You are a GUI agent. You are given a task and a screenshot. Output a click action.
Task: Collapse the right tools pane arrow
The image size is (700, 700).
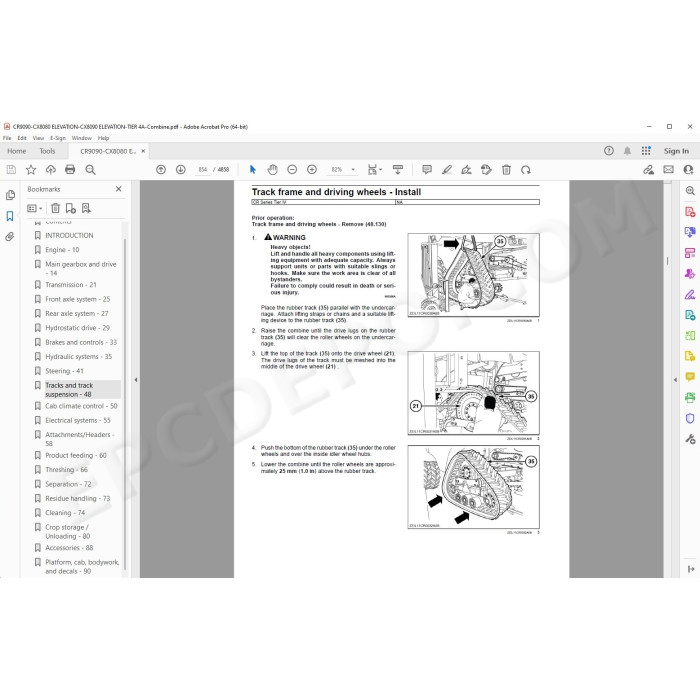coord(675,380)
